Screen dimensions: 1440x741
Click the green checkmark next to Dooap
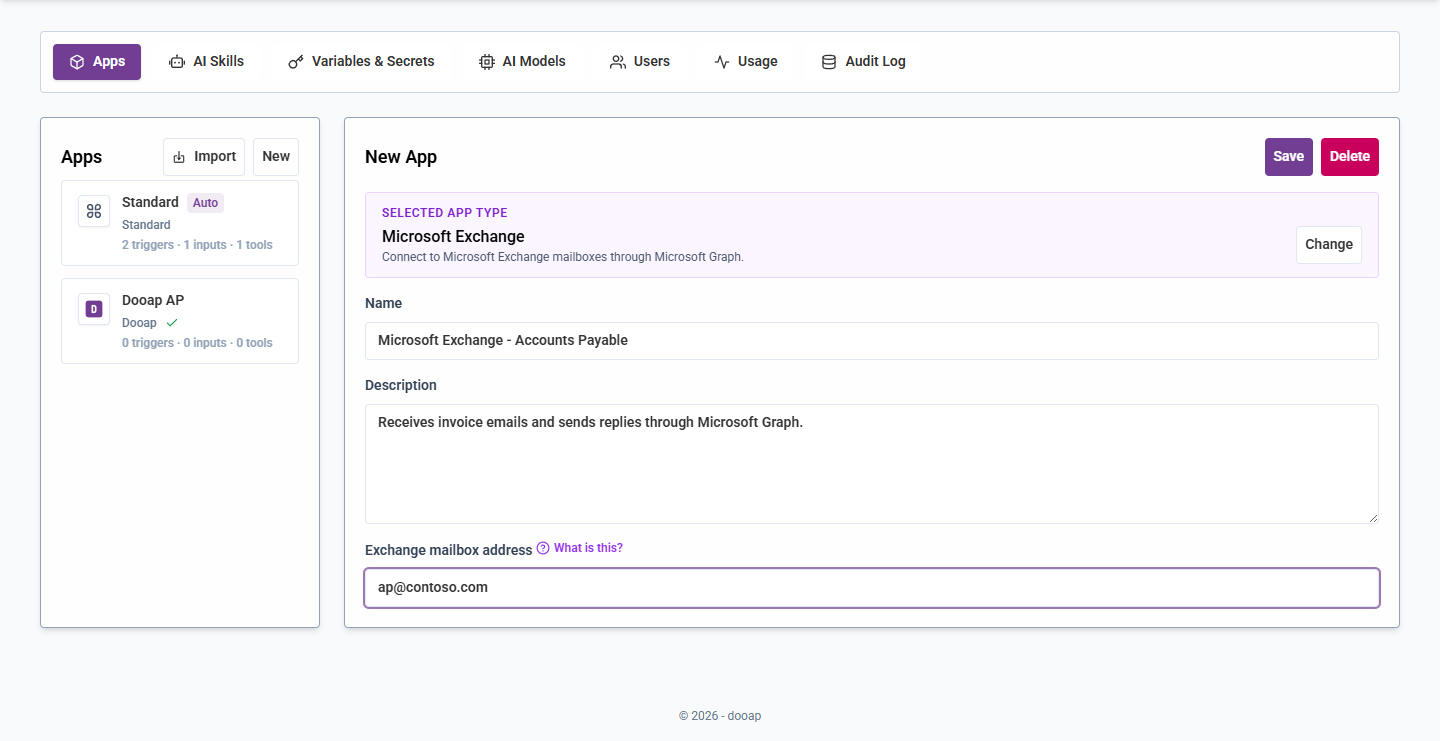[172, 323]
